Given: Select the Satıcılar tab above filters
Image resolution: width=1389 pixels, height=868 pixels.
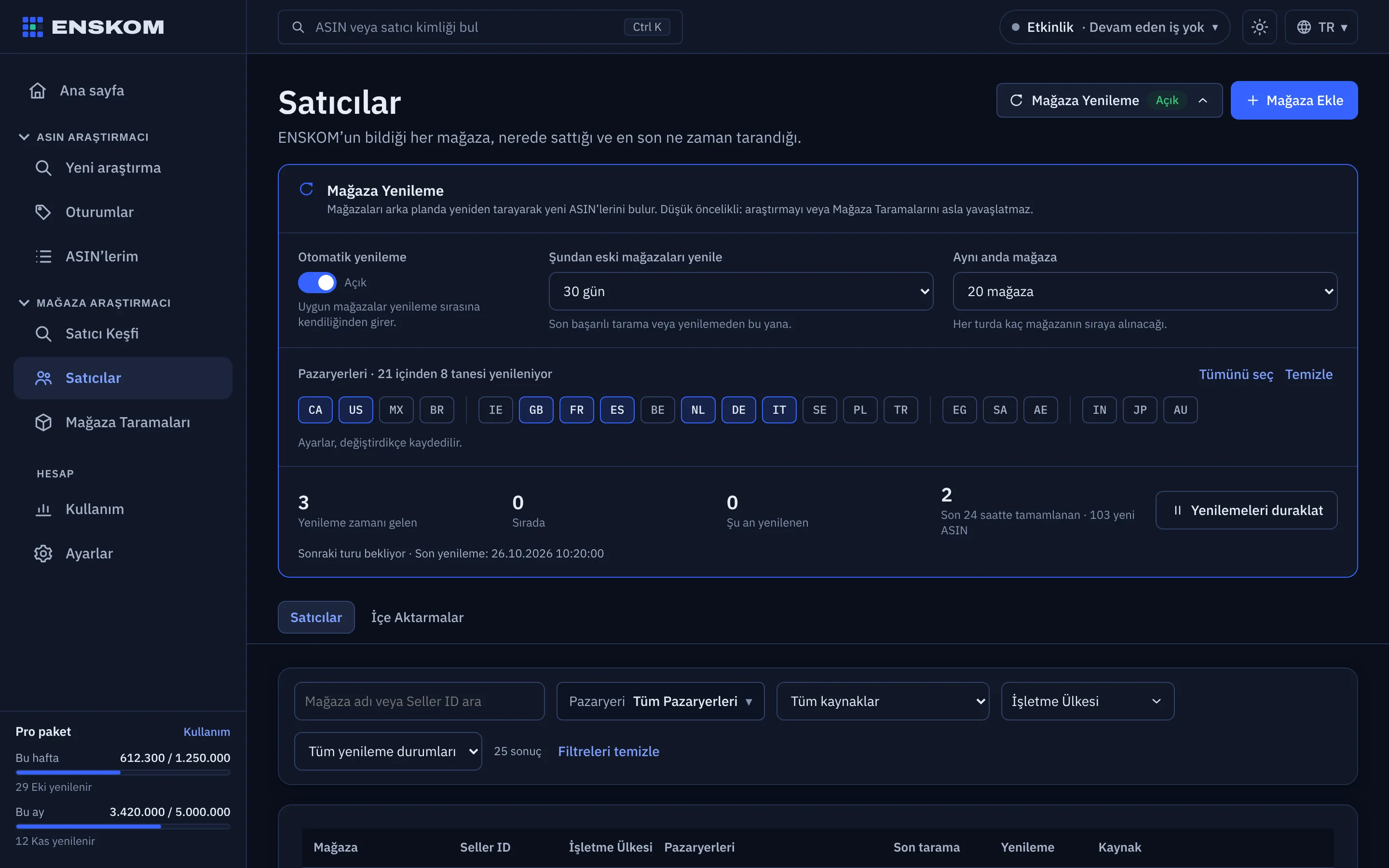Looking at the screenshot, I should [316, 617].
